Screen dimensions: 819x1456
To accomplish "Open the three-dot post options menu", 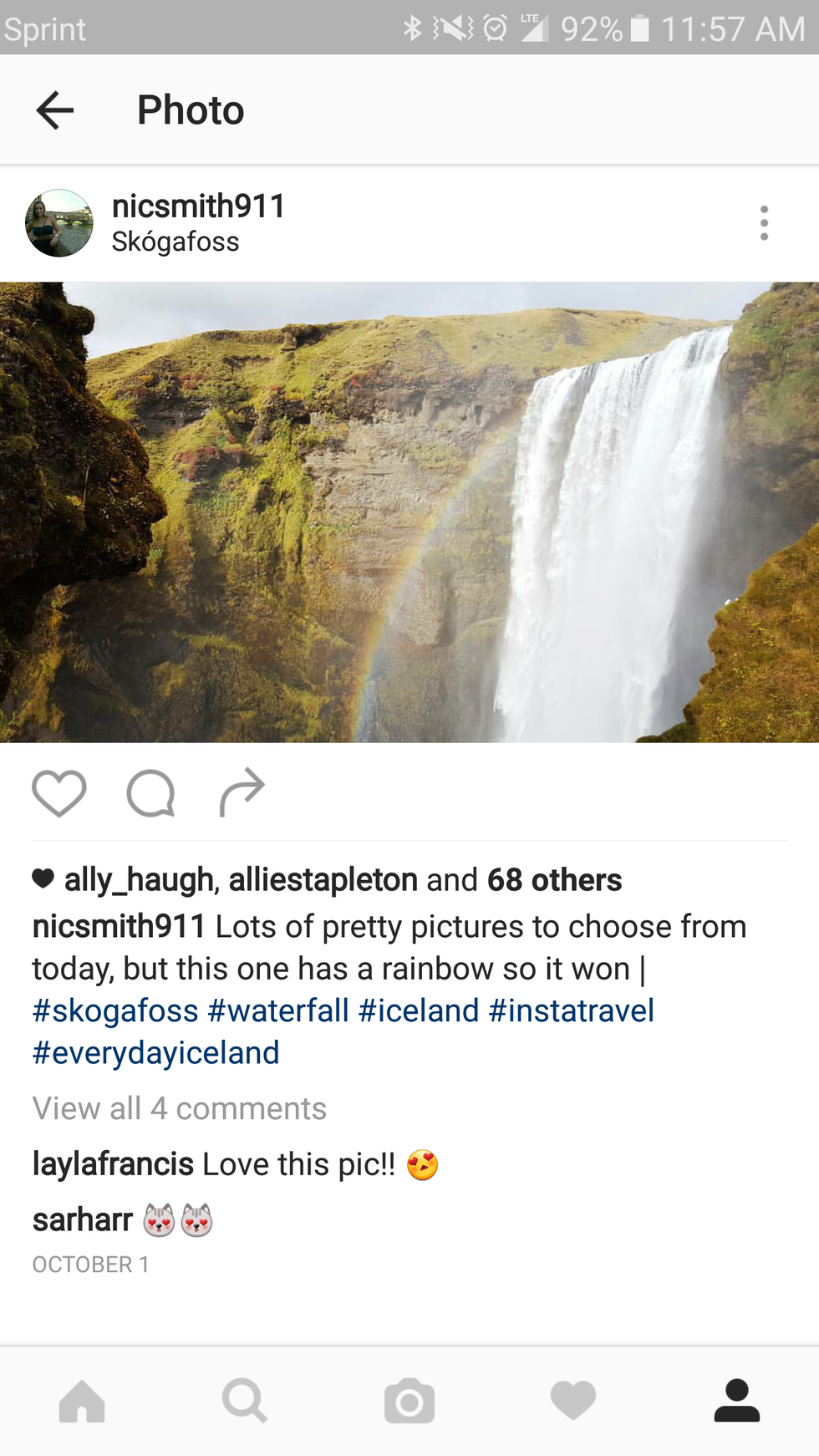I will 764,223.
